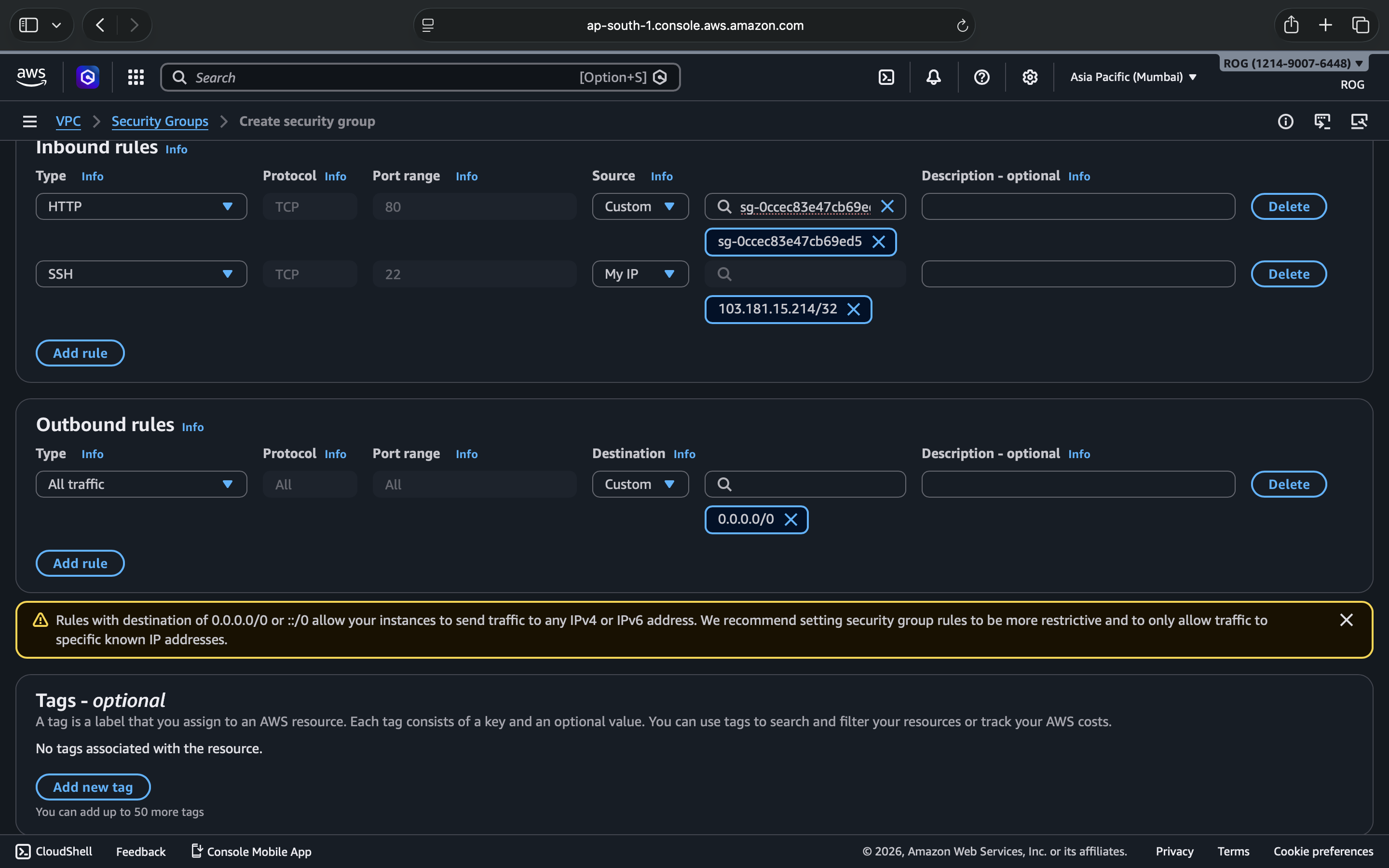Open the notifications bell
Image resolution: width=1389 pixels, height=868 pixels.
933,77
